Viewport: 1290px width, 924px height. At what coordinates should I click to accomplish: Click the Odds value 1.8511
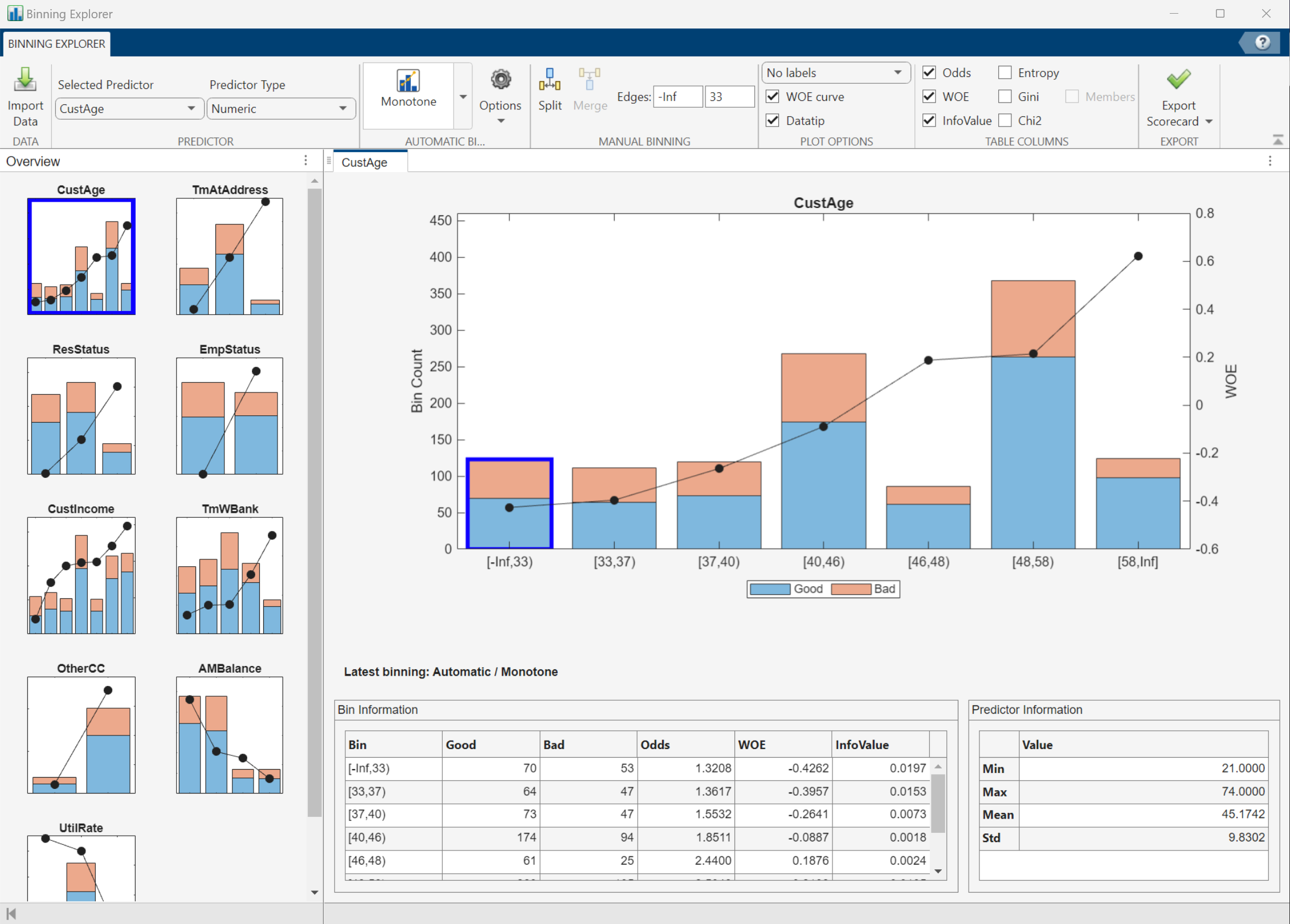(x=713, y=837)
